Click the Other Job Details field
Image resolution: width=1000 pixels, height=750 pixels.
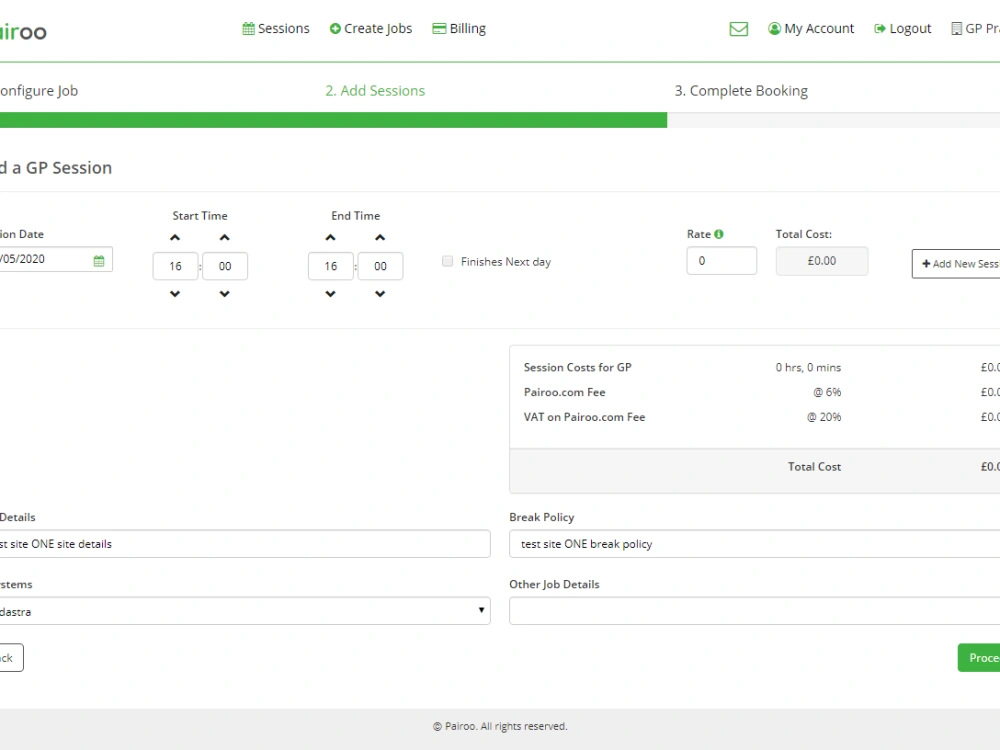point(754,611)
